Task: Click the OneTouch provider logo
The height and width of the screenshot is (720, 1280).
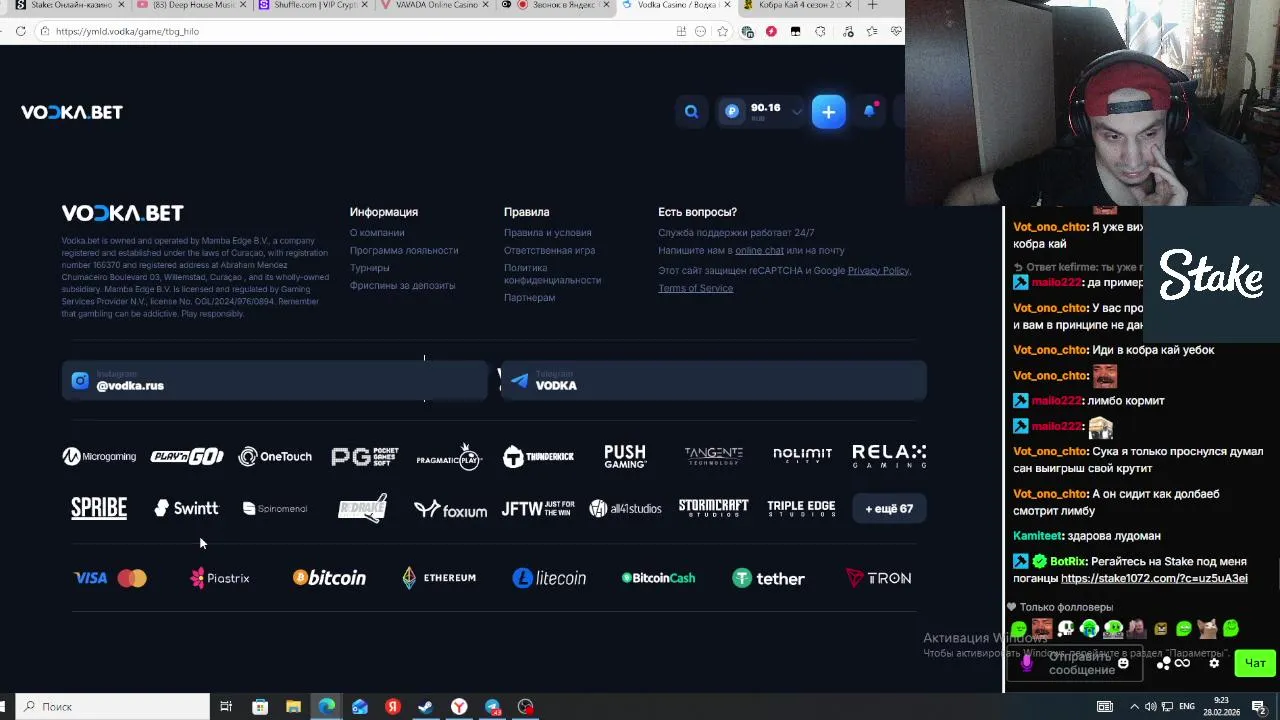Action: coord(275,457)
